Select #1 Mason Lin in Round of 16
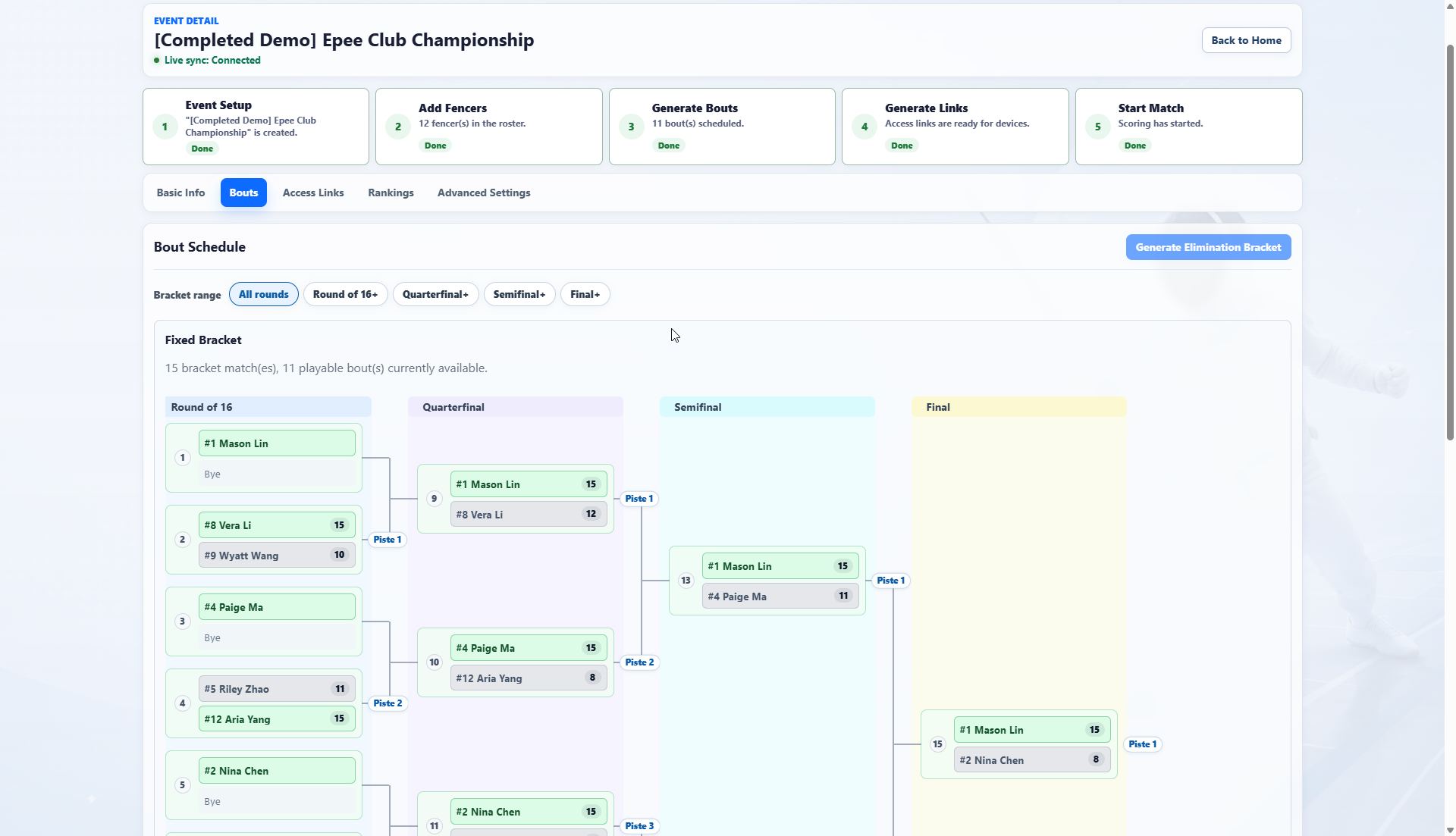Viewport: 1456px width, 836px height. click(277, 443)
